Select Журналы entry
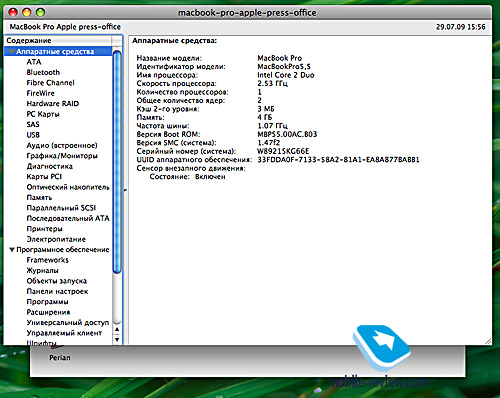Screen dimensions: 500x398 [x=42, y=270]
